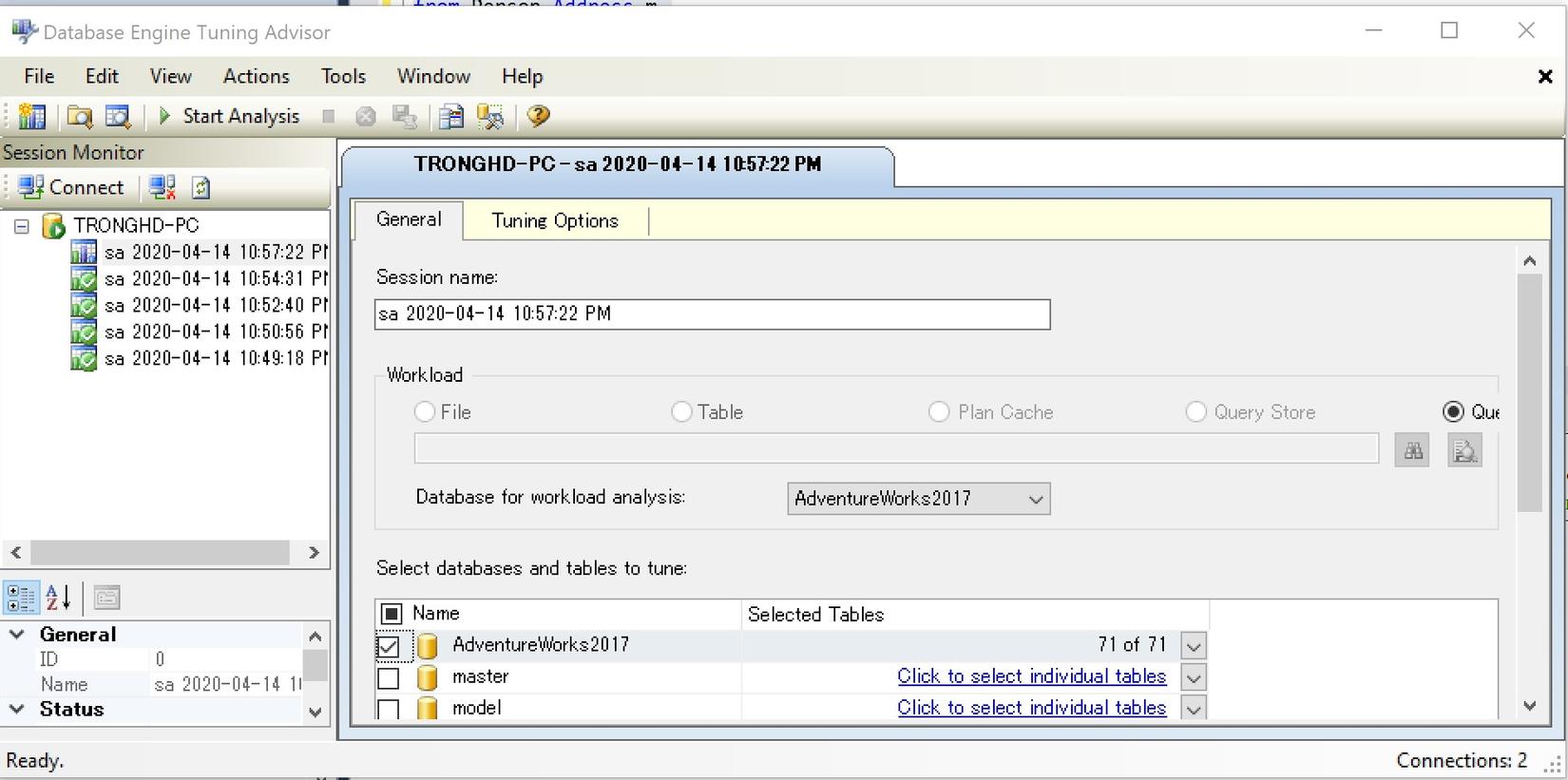Select the Plan Cache workload radio button
The image size is (1568, 780).
point(939,412)
